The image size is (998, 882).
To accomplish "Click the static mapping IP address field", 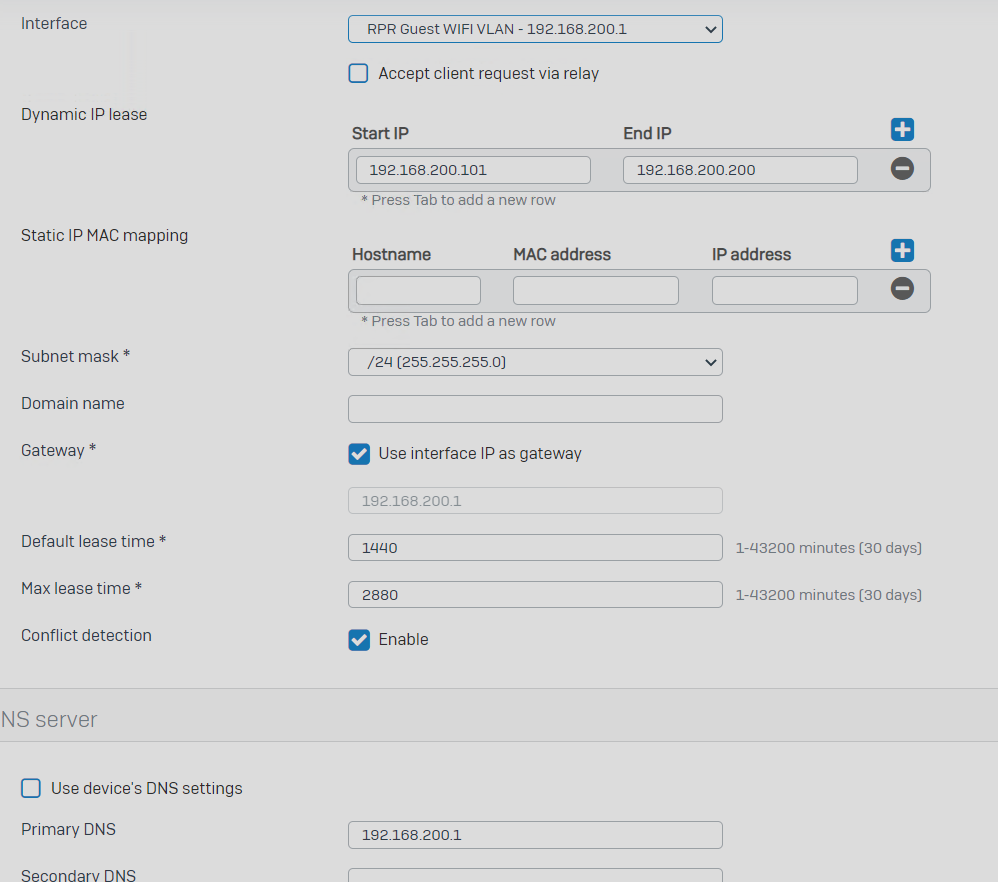I will pyautogui.click(x=785, y=290).
